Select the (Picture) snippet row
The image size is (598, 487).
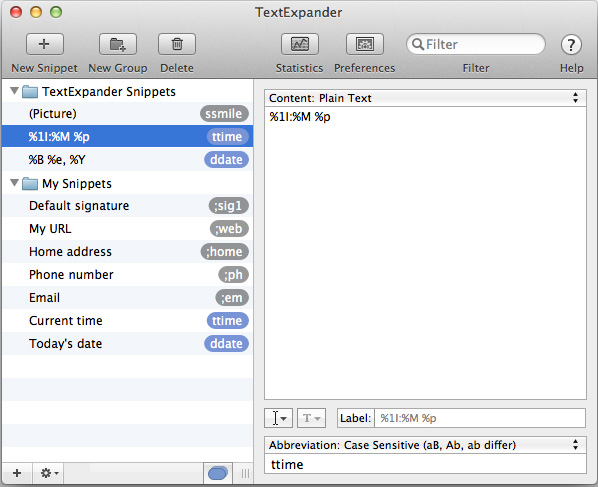(127, 114)
